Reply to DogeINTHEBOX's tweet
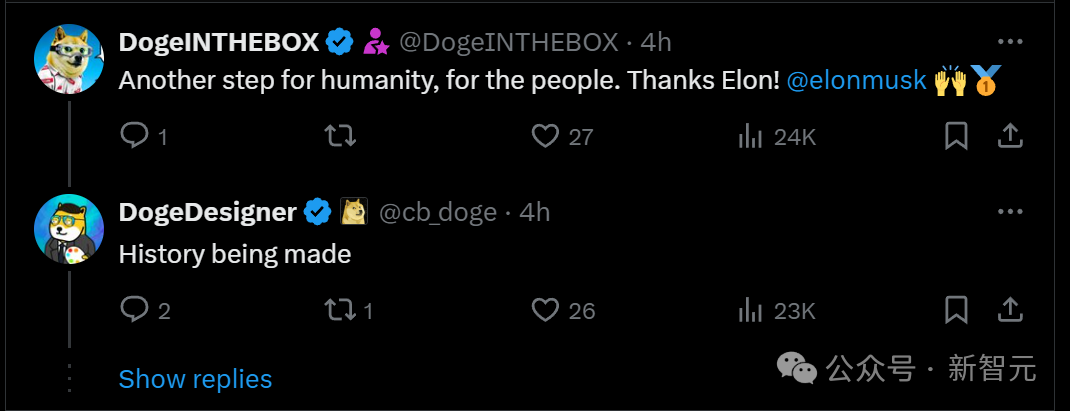1070x411 pixels. (x=134, y=136)
